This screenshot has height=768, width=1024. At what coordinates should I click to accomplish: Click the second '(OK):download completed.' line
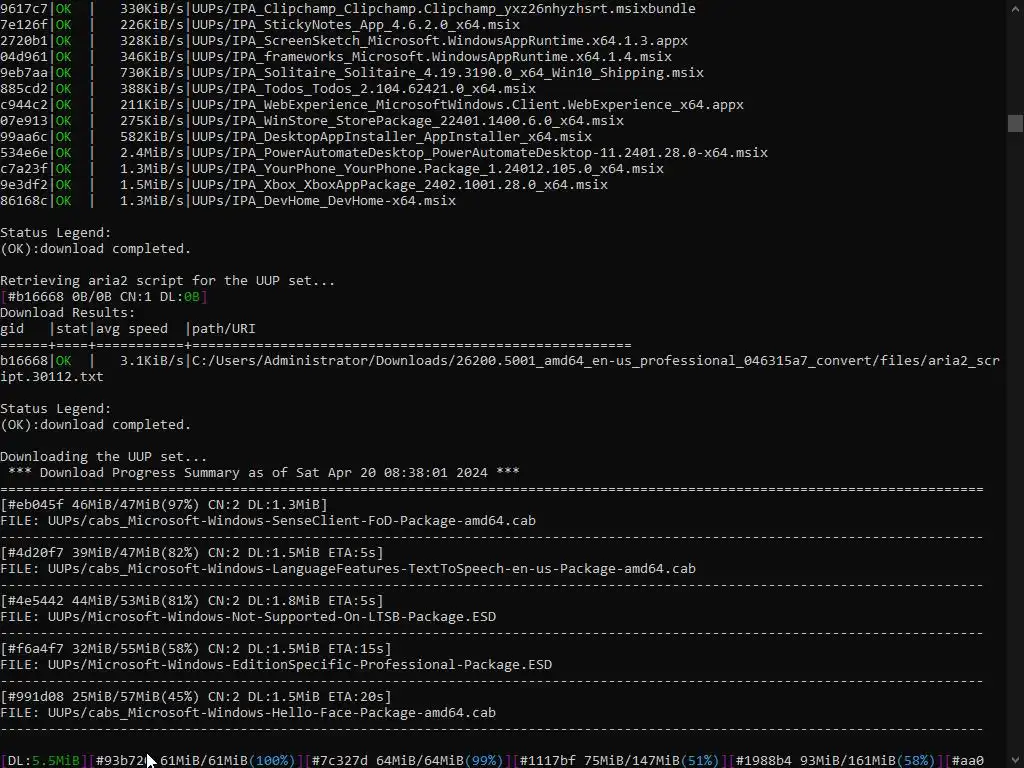[x=96, y=424]
